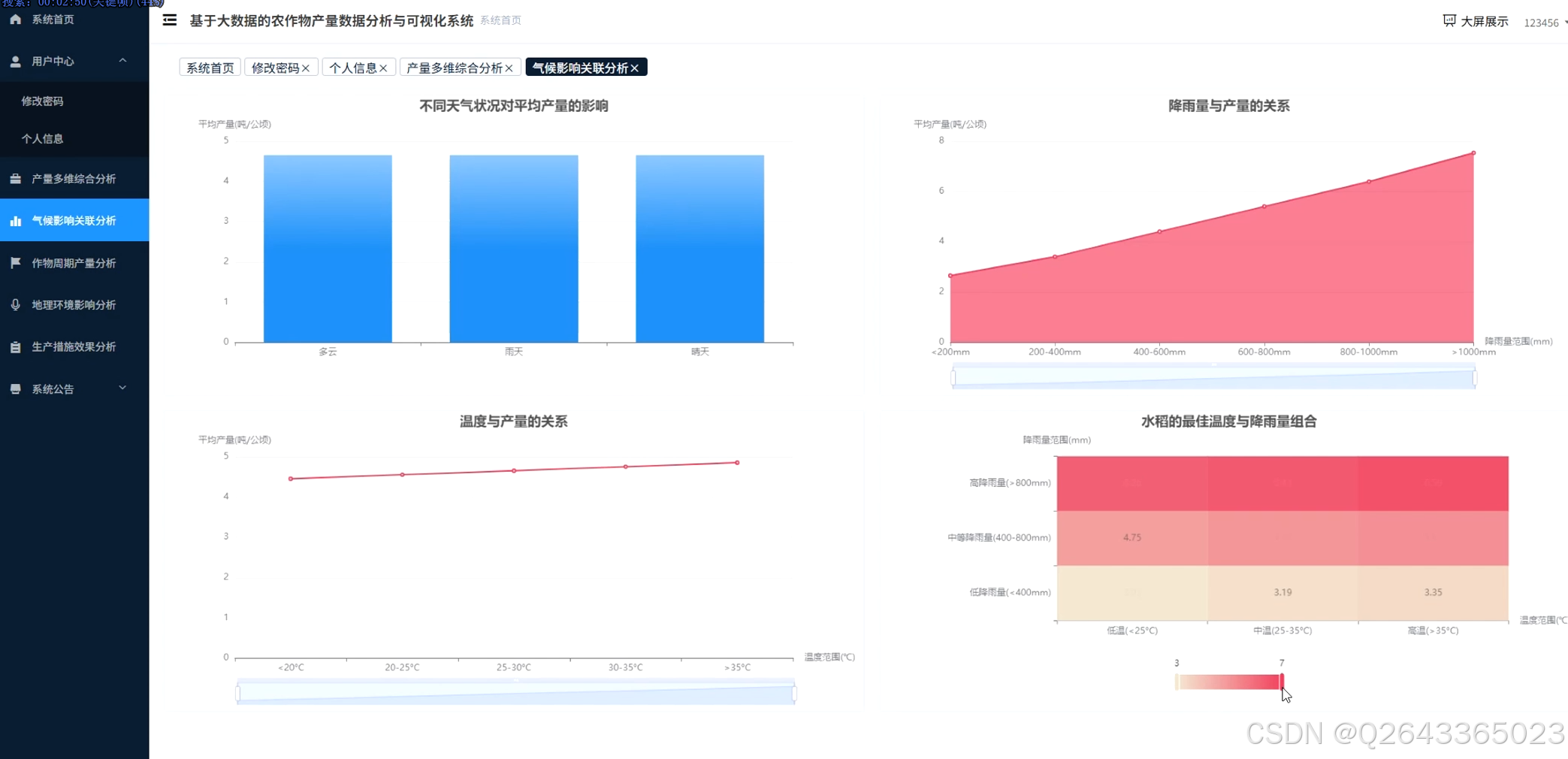
Task: Switch to the 系统首页 tab
Action: (210, 68)
